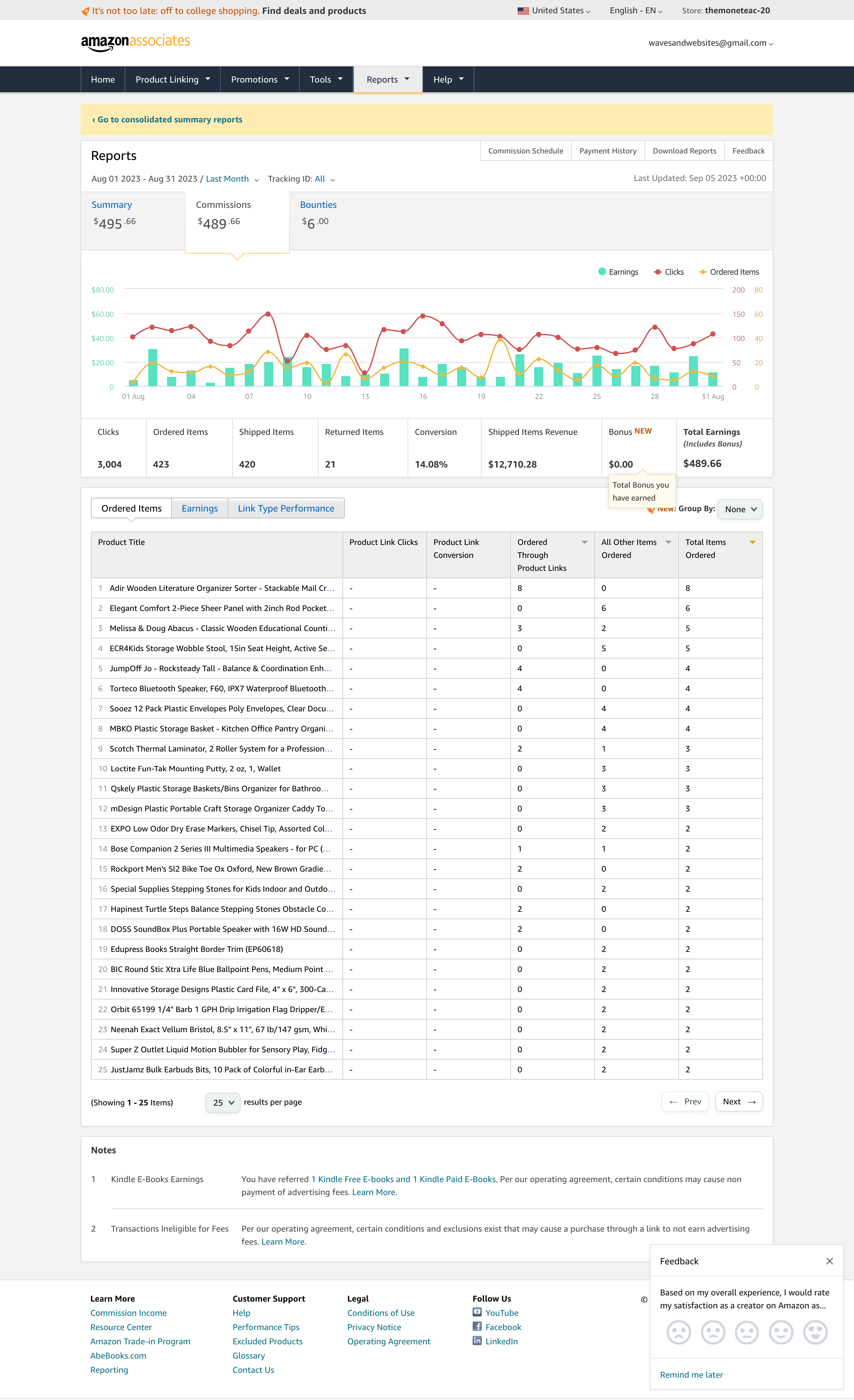Toggle Clicks series in chart legend

[x=669, y=272]
